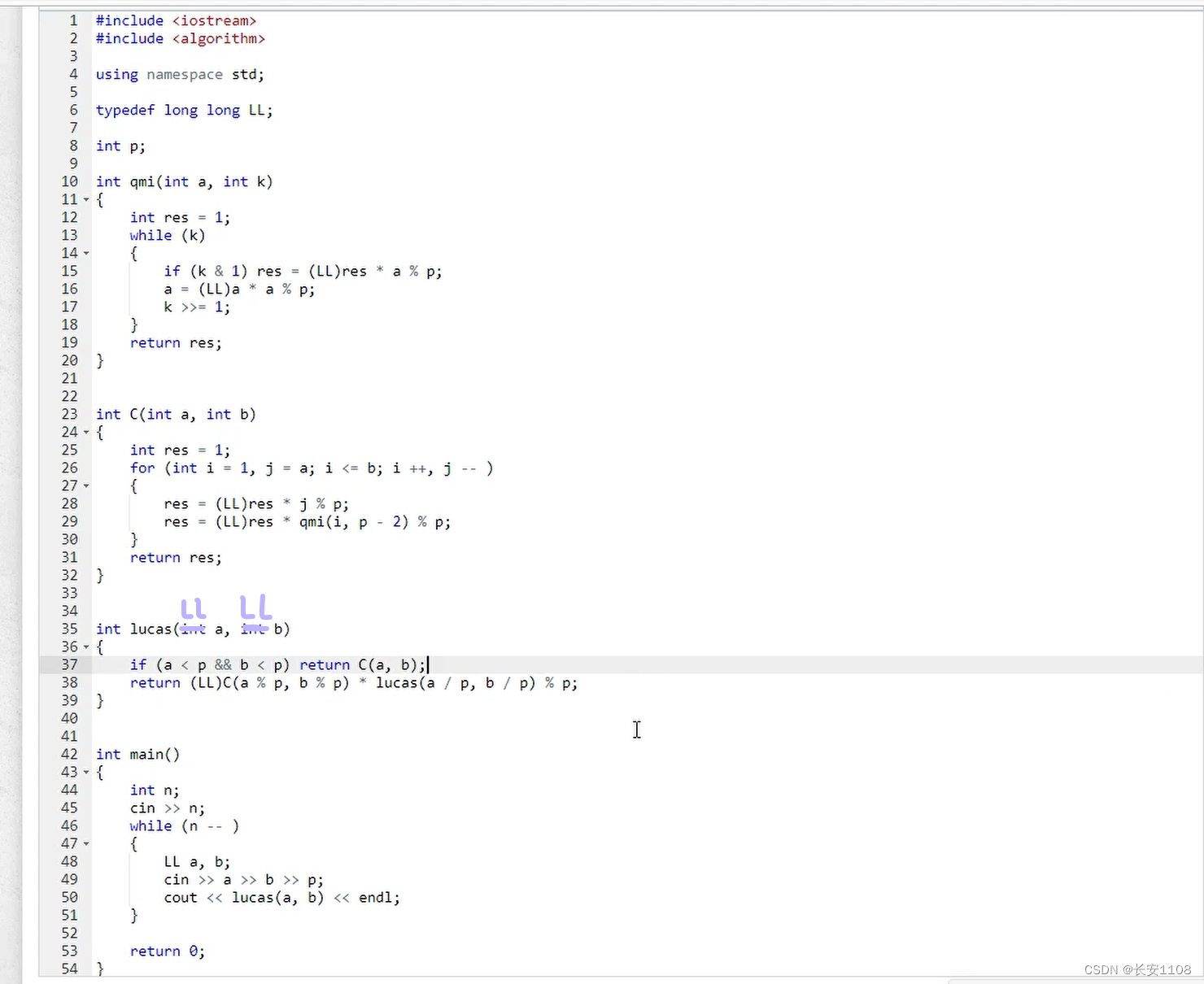Click 'int res = 1;' on line 25
Screen dimensions: 1204x984
tap(180, 450)
